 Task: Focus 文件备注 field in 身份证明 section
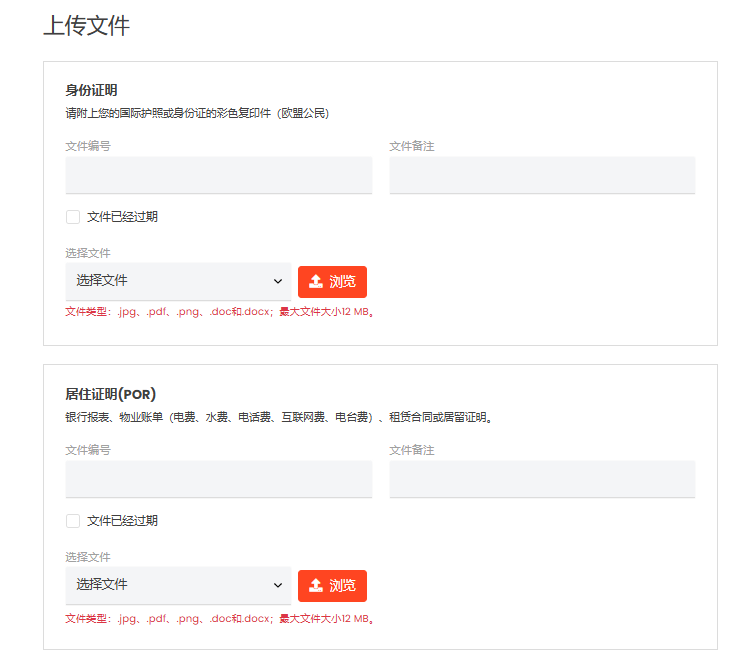click(x=542, y=175)
